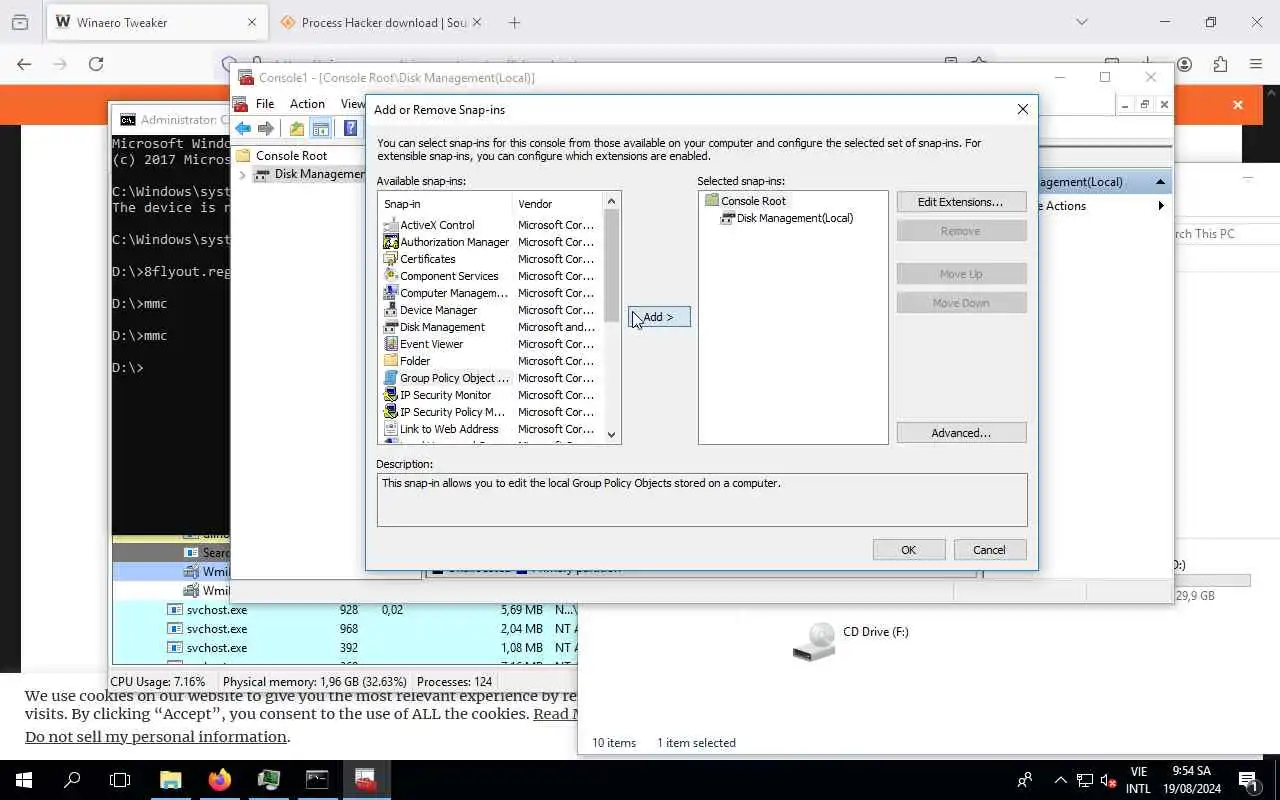Open Command Prompt from the taskbar
The height and width of the screenshot is (800, 1280).
click(x=317, y=780)
